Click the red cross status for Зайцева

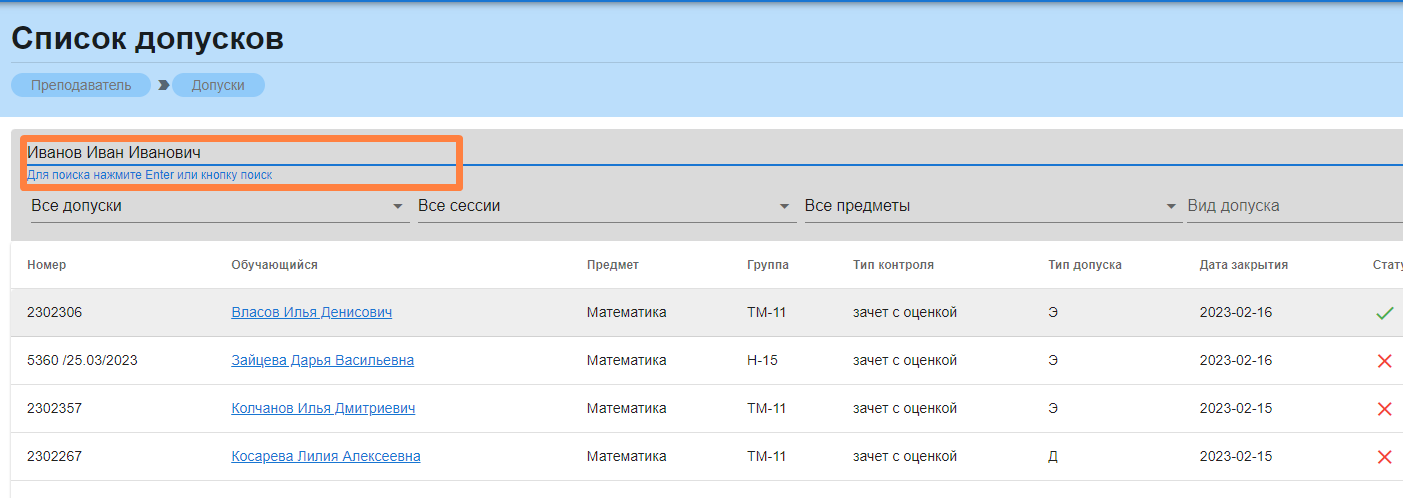point(1384,361)
